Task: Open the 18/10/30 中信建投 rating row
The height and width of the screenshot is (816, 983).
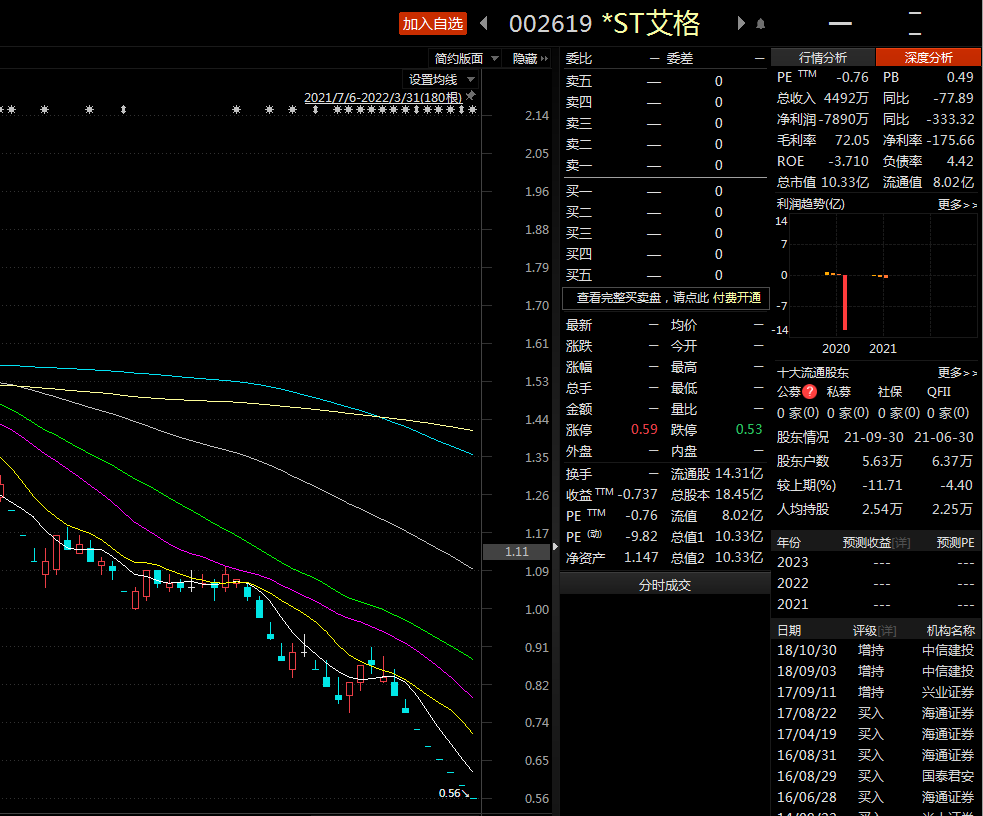Action: (x=876, y=651)
